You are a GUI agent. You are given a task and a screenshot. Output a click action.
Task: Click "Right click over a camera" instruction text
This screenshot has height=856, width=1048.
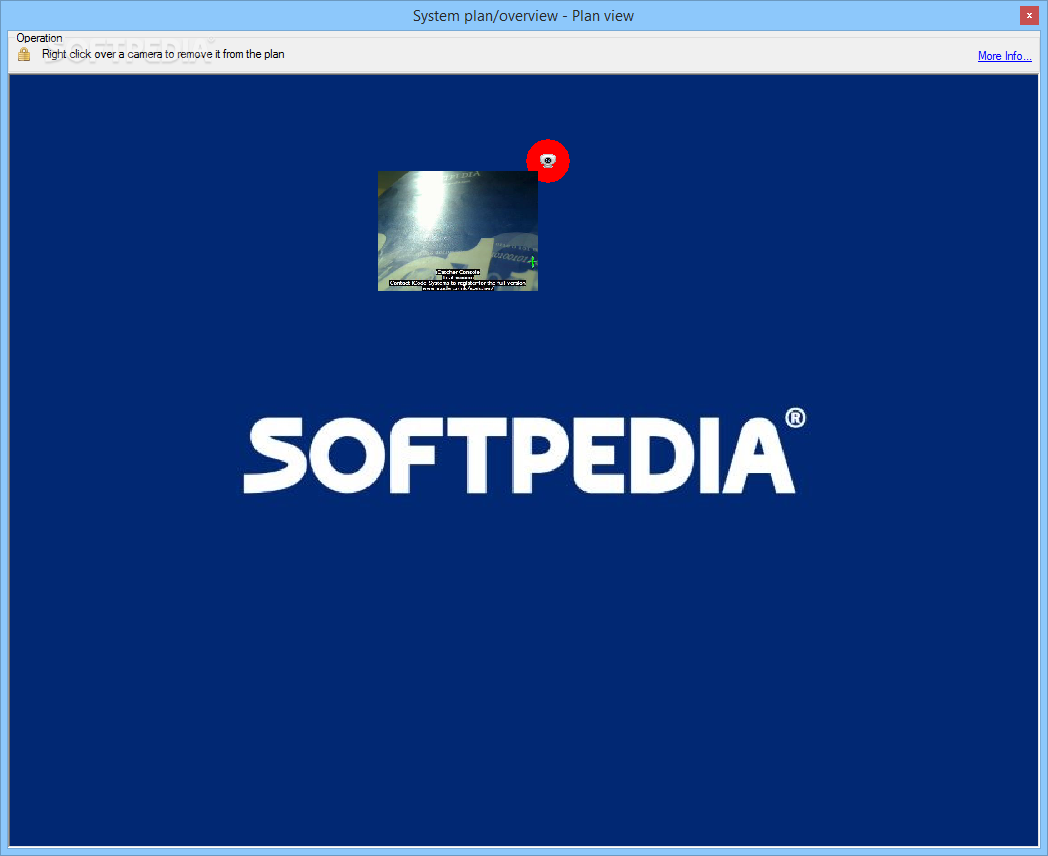163,54
